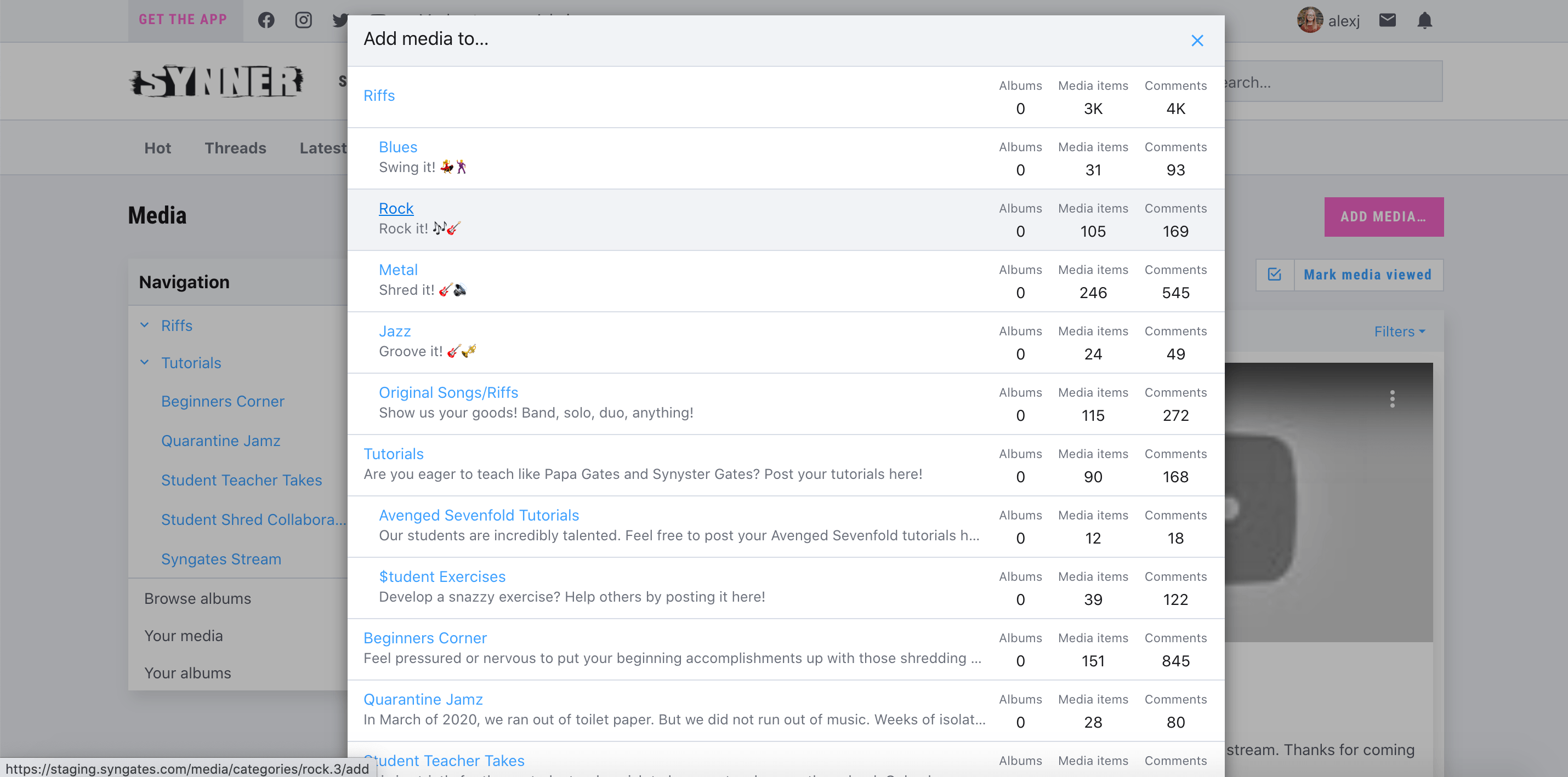Open the Filters dropdown

click(1399, 332)
